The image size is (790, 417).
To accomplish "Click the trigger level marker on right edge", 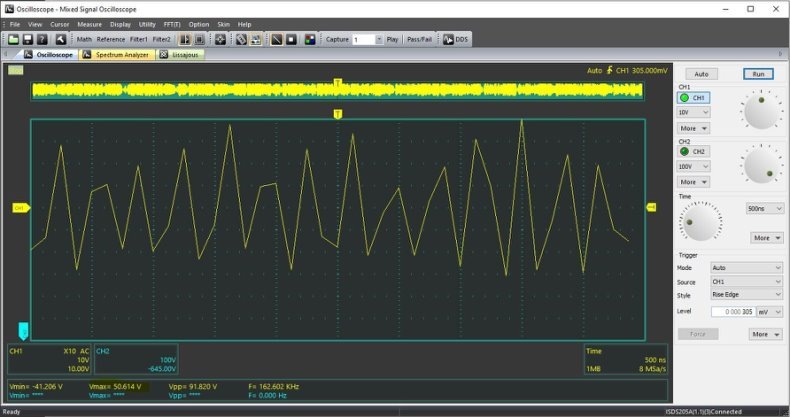I will 651,207.
